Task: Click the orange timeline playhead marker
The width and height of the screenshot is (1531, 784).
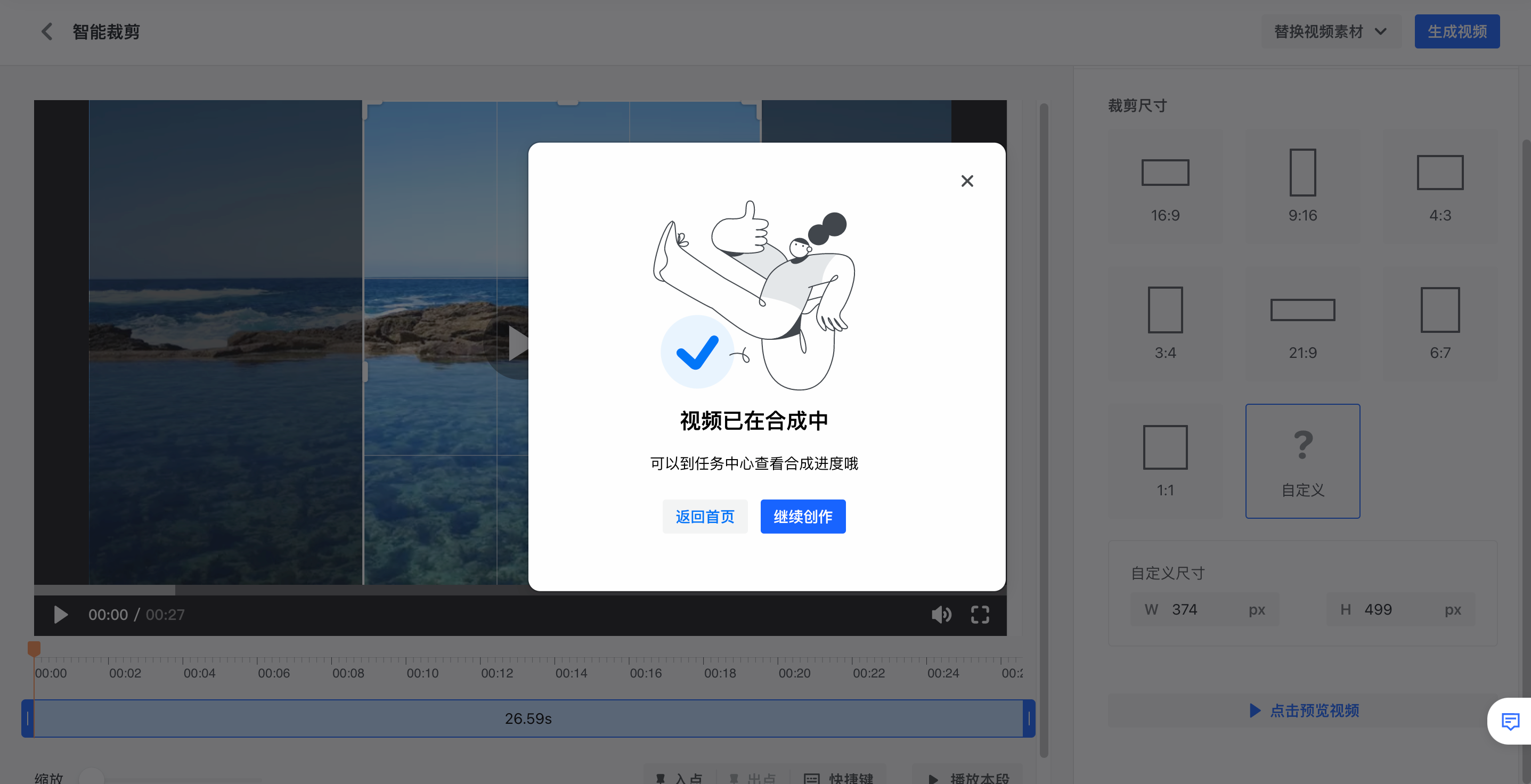Action: pyautogui.click(x=34, y=649)
